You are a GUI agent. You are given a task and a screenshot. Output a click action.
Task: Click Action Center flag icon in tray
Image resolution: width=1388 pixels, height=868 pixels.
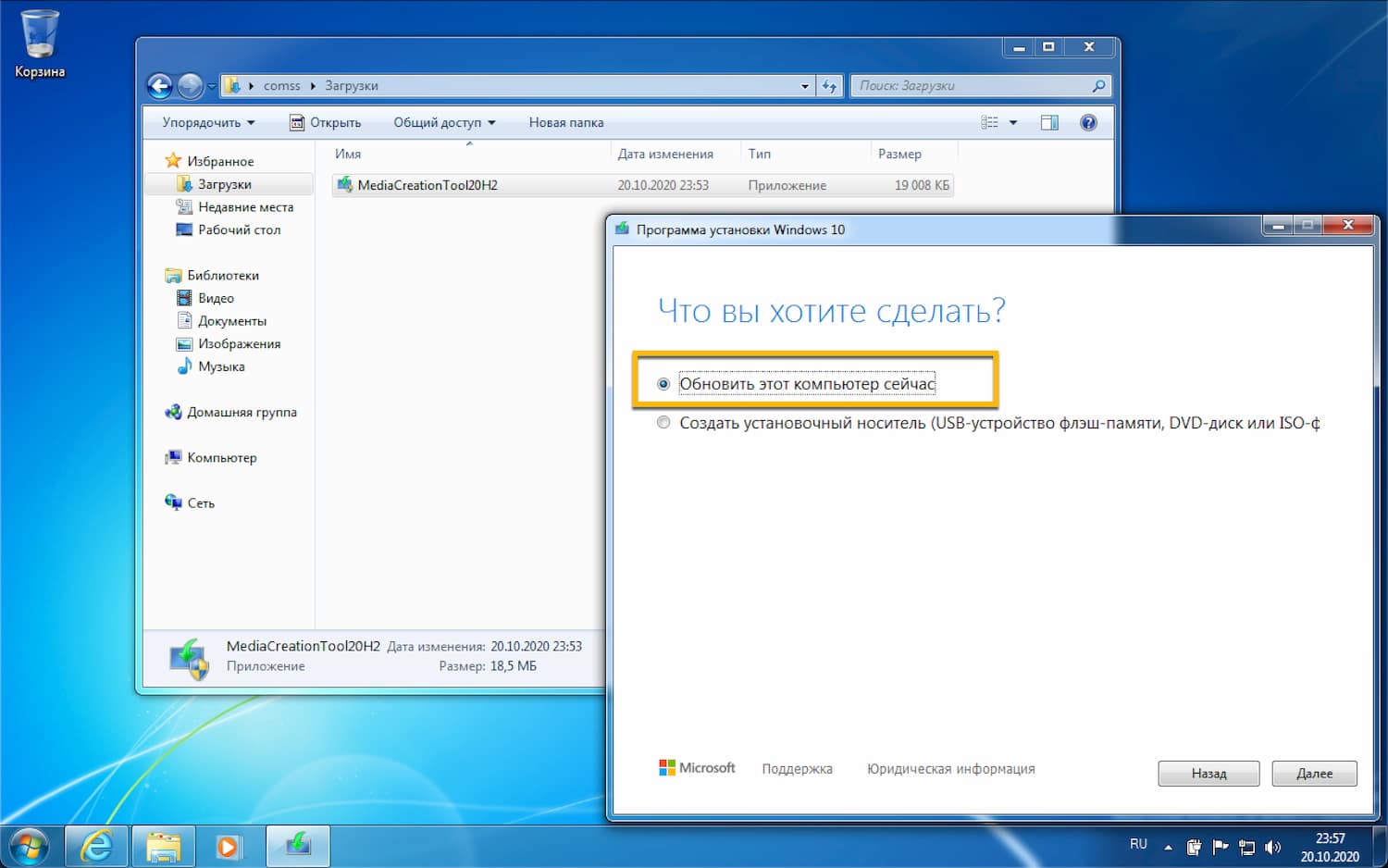point(1221,847)
